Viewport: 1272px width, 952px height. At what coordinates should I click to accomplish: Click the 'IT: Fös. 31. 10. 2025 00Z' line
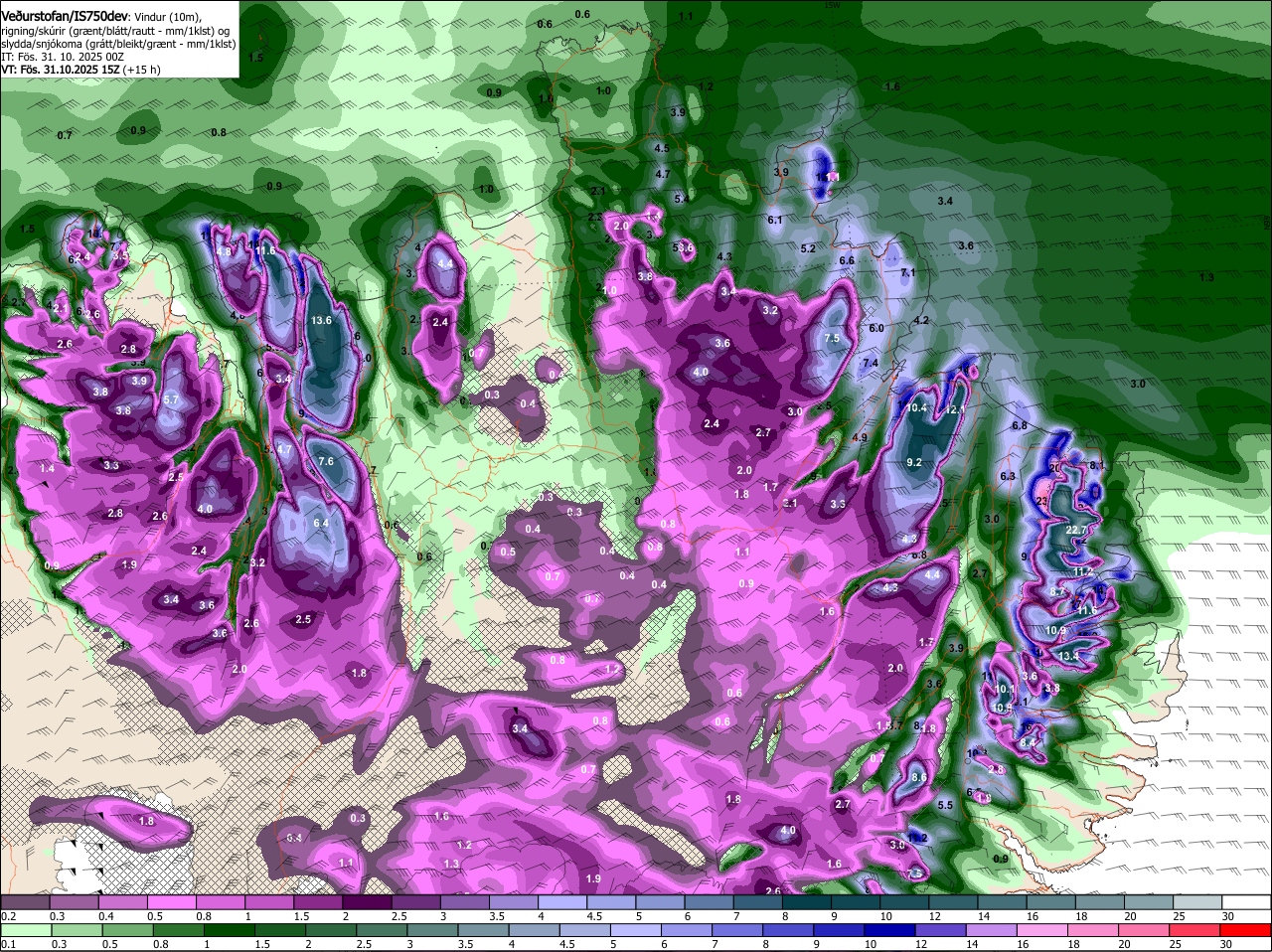62,57
